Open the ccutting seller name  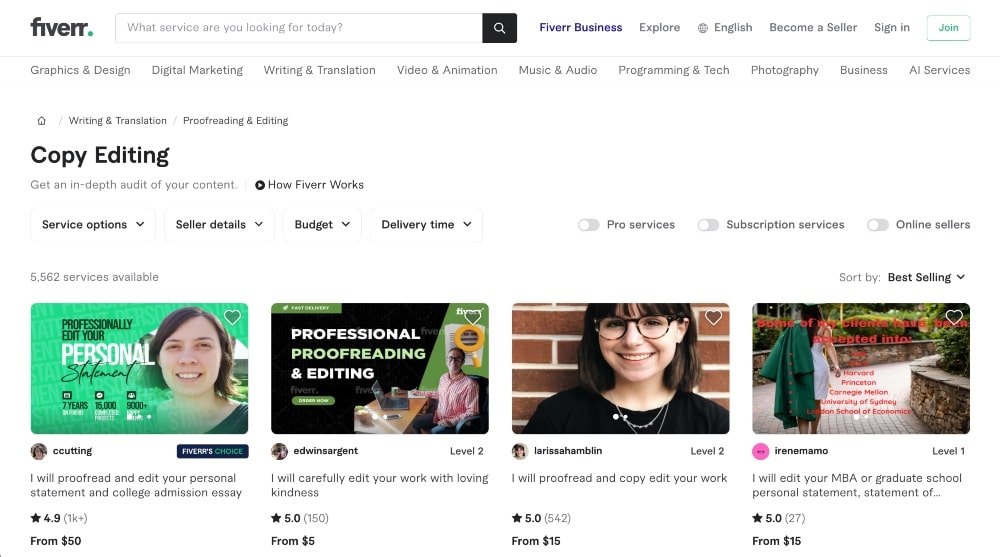[72, 451]
